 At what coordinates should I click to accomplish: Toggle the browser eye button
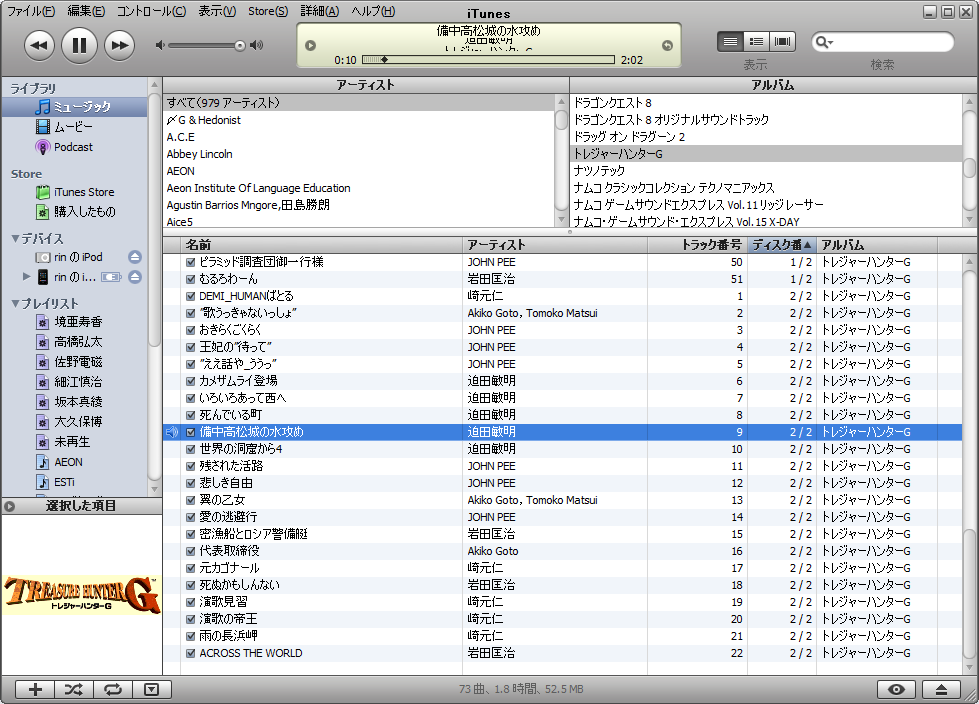[896, 689]
